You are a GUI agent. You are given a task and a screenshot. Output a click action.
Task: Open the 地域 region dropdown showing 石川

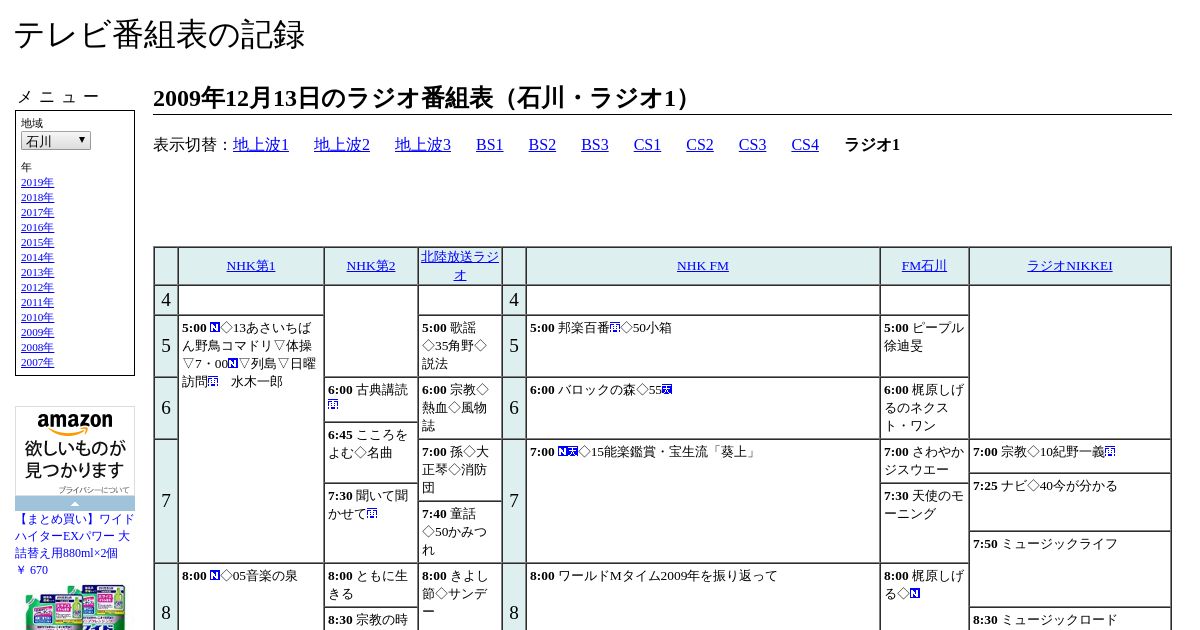coord(56,141)
